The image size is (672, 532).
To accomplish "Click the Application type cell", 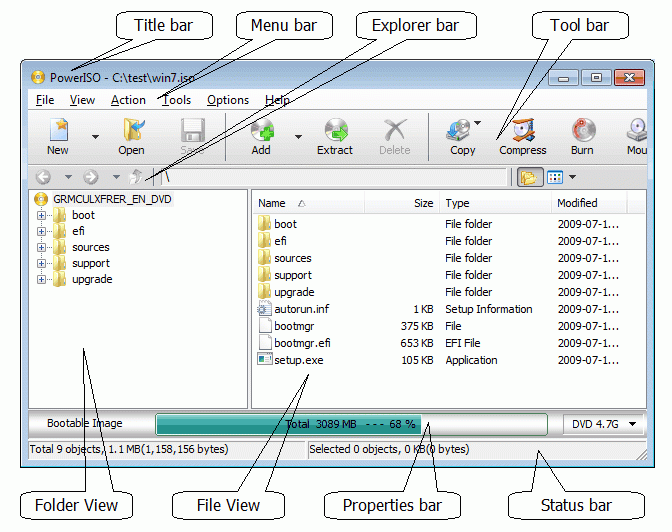I will [471, 360].
